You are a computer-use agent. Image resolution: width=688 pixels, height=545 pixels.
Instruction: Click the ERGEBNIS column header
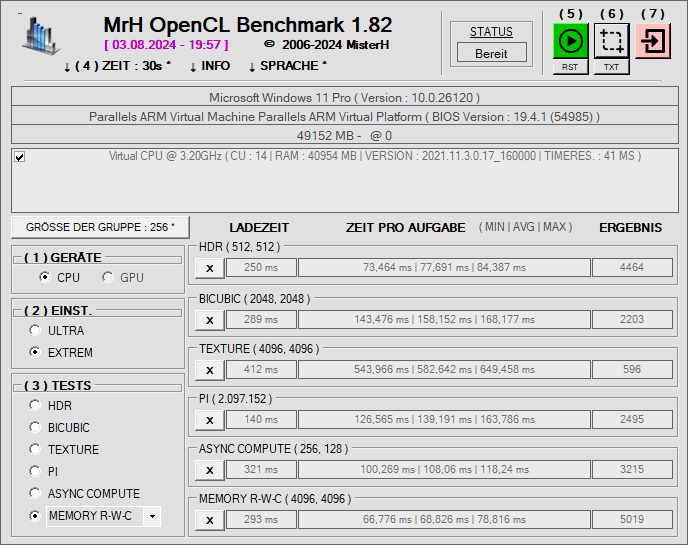pyautogui.click(x=631, y=227)
